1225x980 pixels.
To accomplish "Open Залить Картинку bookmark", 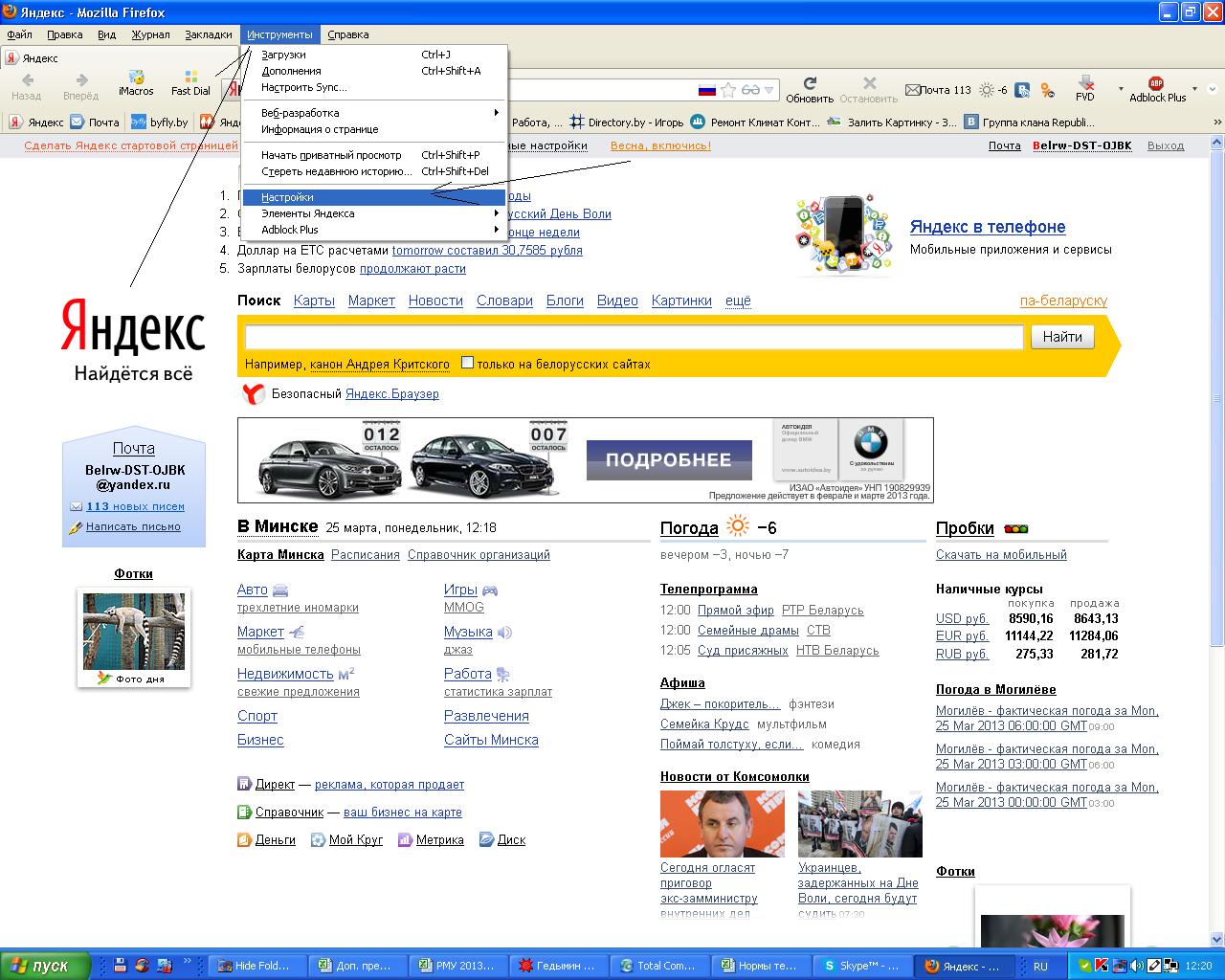I will pos(892,122).
